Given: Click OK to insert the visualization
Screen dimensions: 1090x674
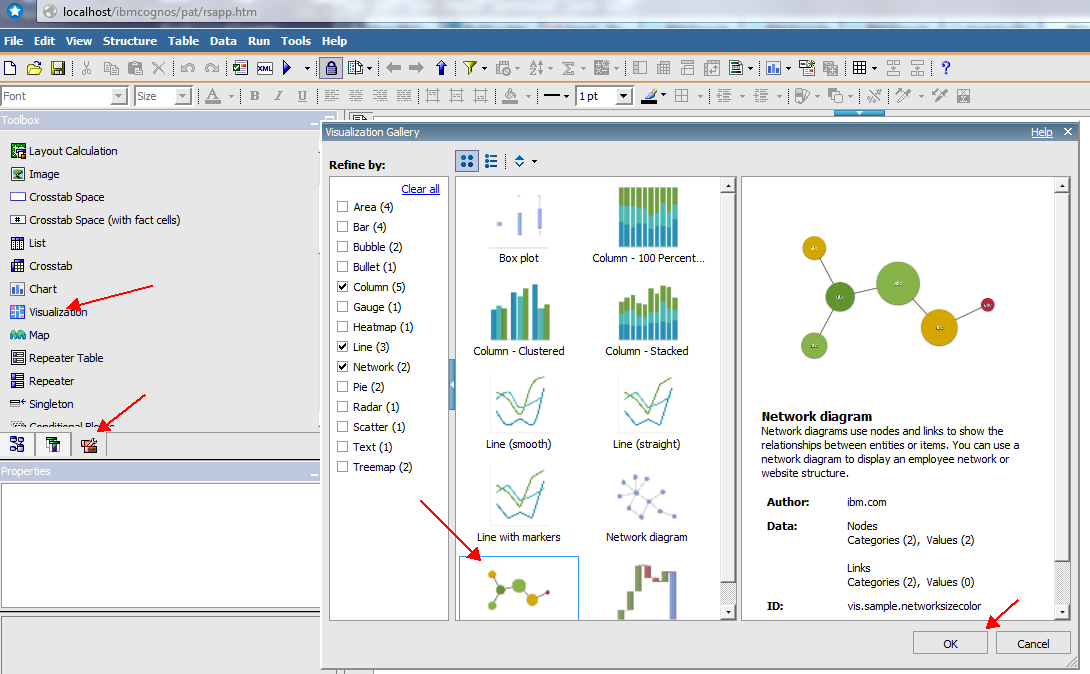Looking at the screenshot, I should coord(949,642).
